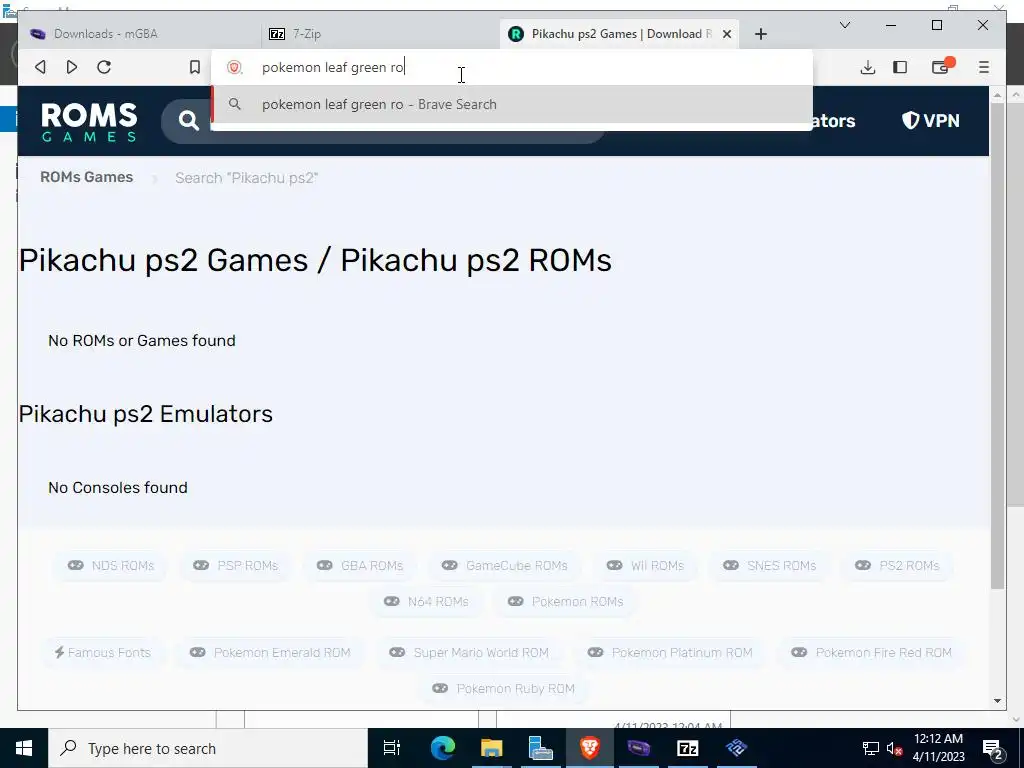Expand the tab search dropdown chevron

(844, 25)
